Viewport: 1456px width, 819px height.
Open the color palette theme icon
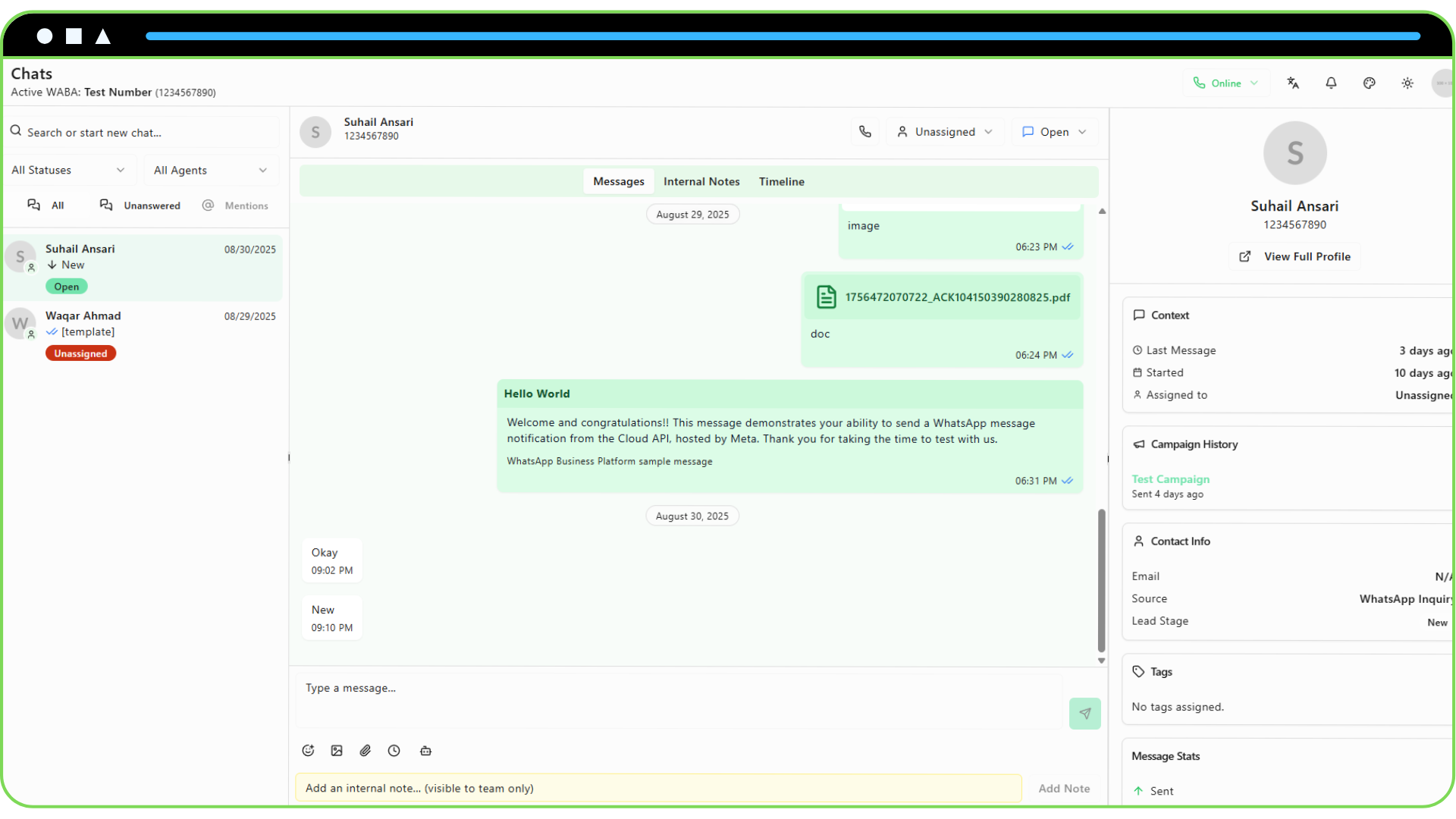click(1369, 83)
